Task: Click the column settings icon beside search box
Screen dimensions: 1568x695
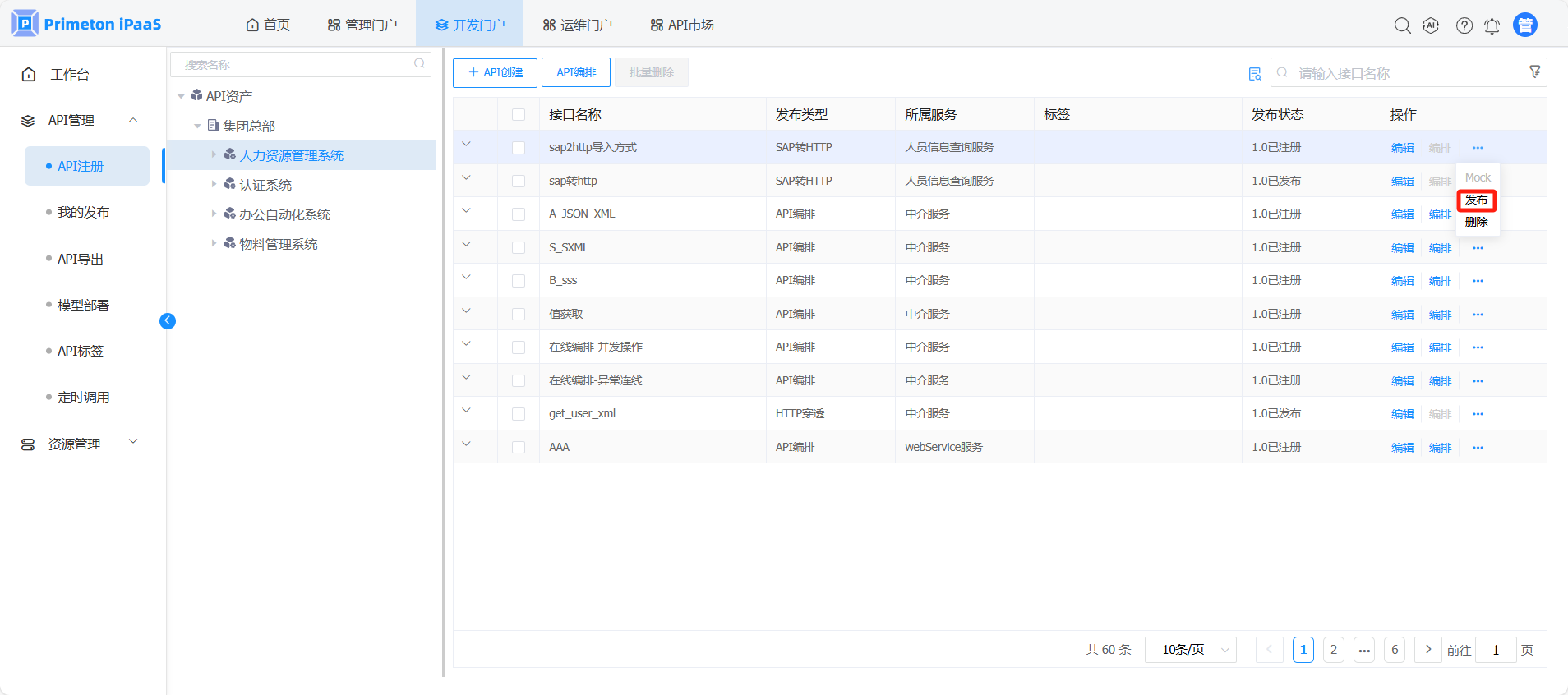Action: coord(1254,74)
